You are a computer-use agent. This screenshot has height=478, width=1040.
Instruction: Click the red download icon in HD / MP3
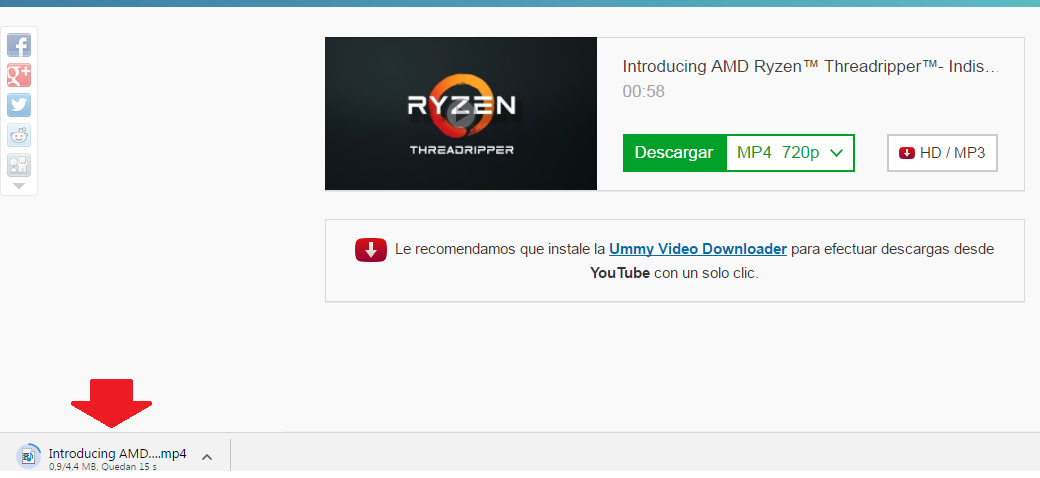point(907,153)
